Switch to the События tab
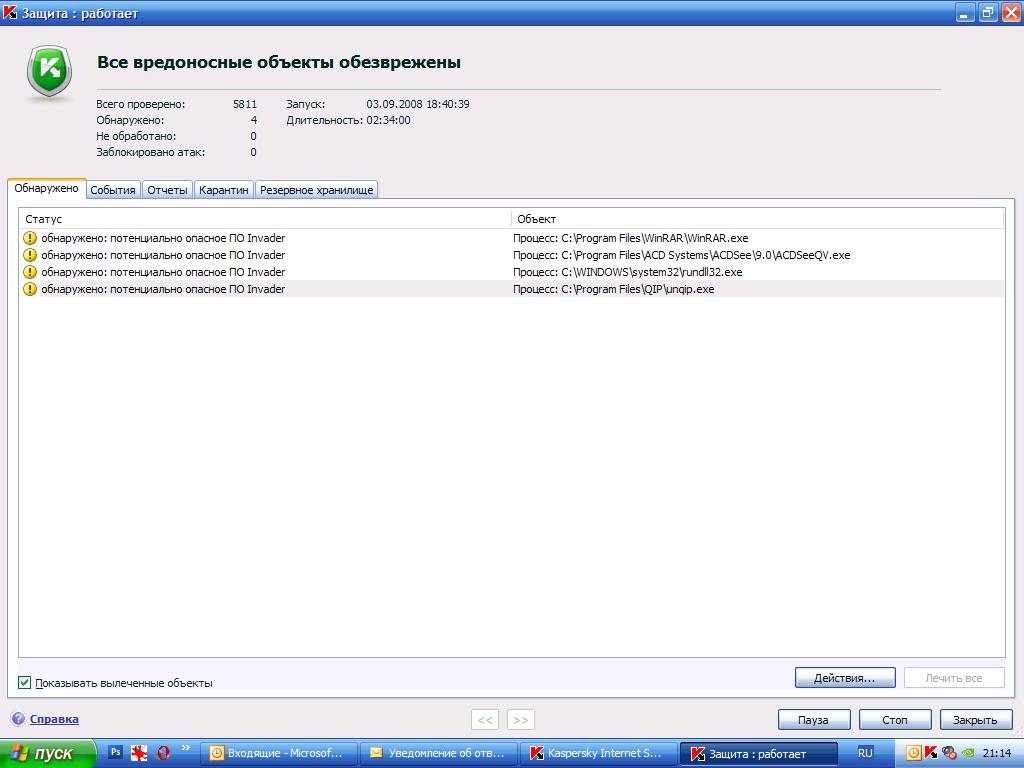 click(113, 190)
